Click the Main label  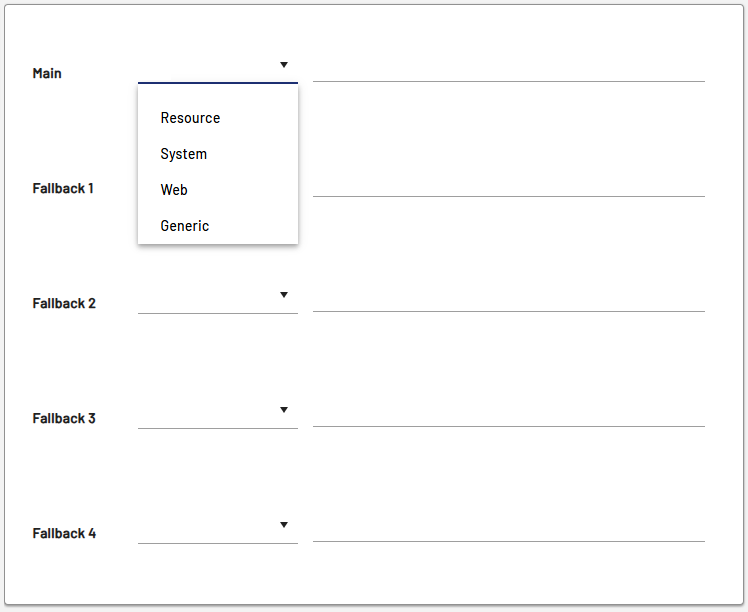coord(47,73)
